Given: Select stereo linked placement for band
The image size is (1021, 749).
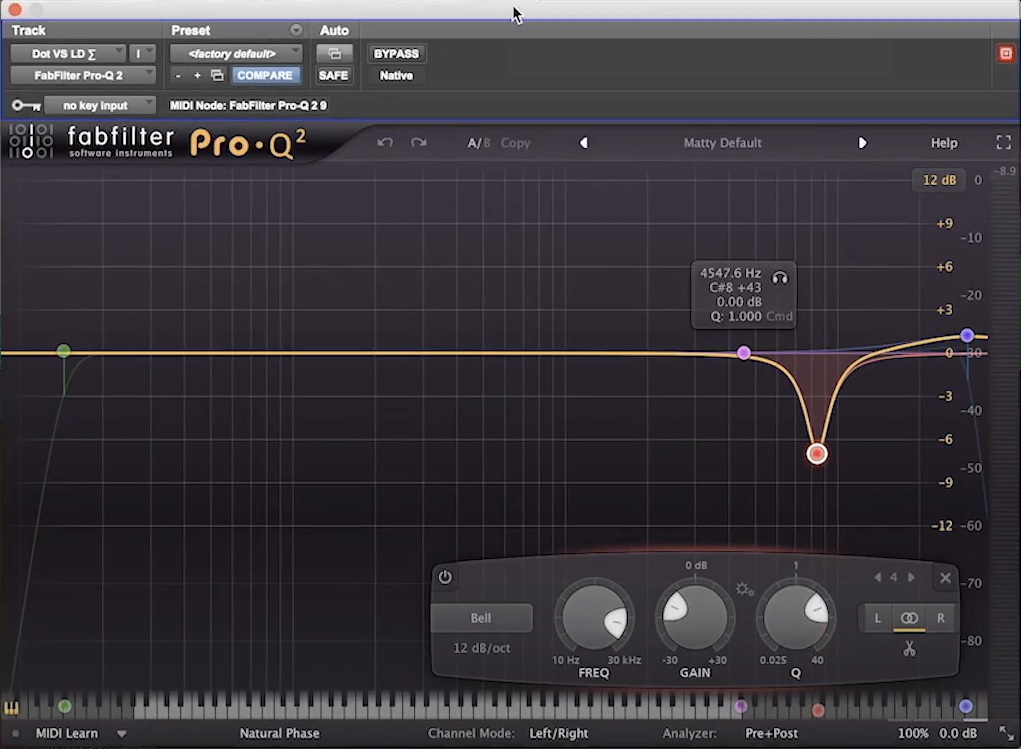Looking at the screenshot, I should tap(909, 618).
